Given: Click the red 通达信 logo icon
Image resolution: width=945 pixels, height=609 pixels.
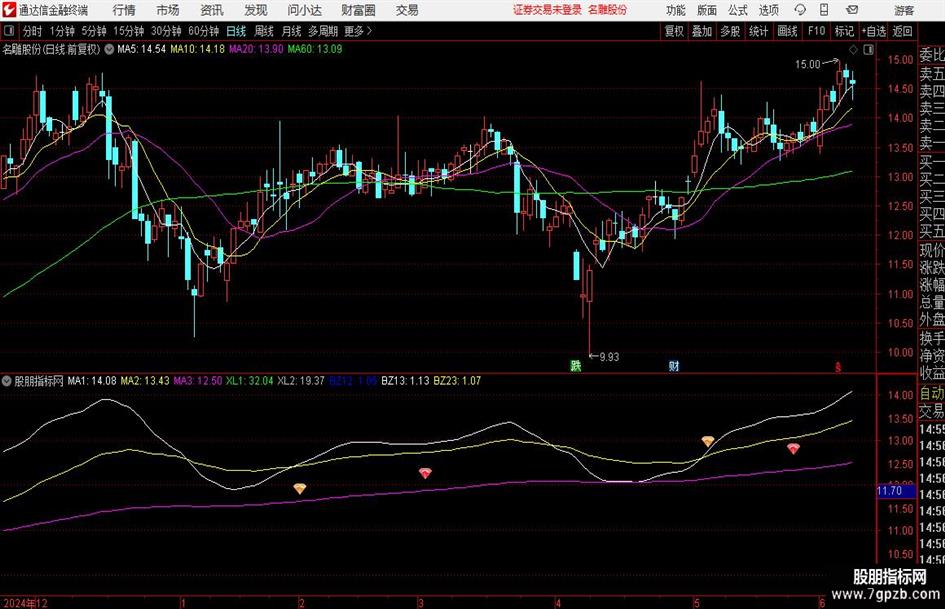Looking at the screenshot, I should [9, 10].
